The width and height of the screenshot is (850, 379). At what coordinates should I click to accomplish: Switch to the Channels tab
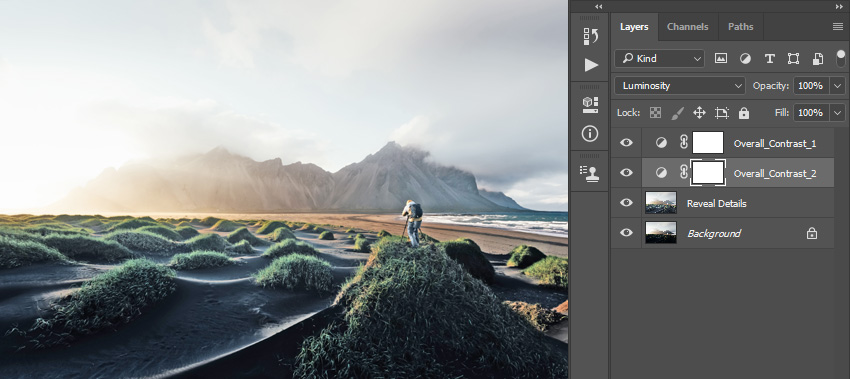click(687, 27)
